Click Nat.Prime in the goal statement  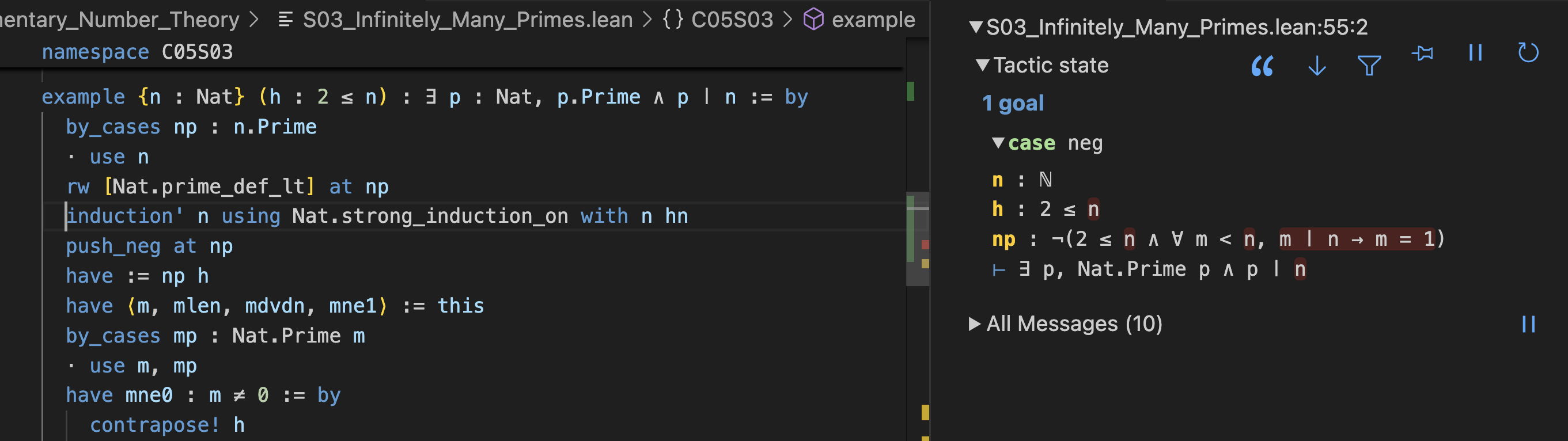coord(1131,269)
